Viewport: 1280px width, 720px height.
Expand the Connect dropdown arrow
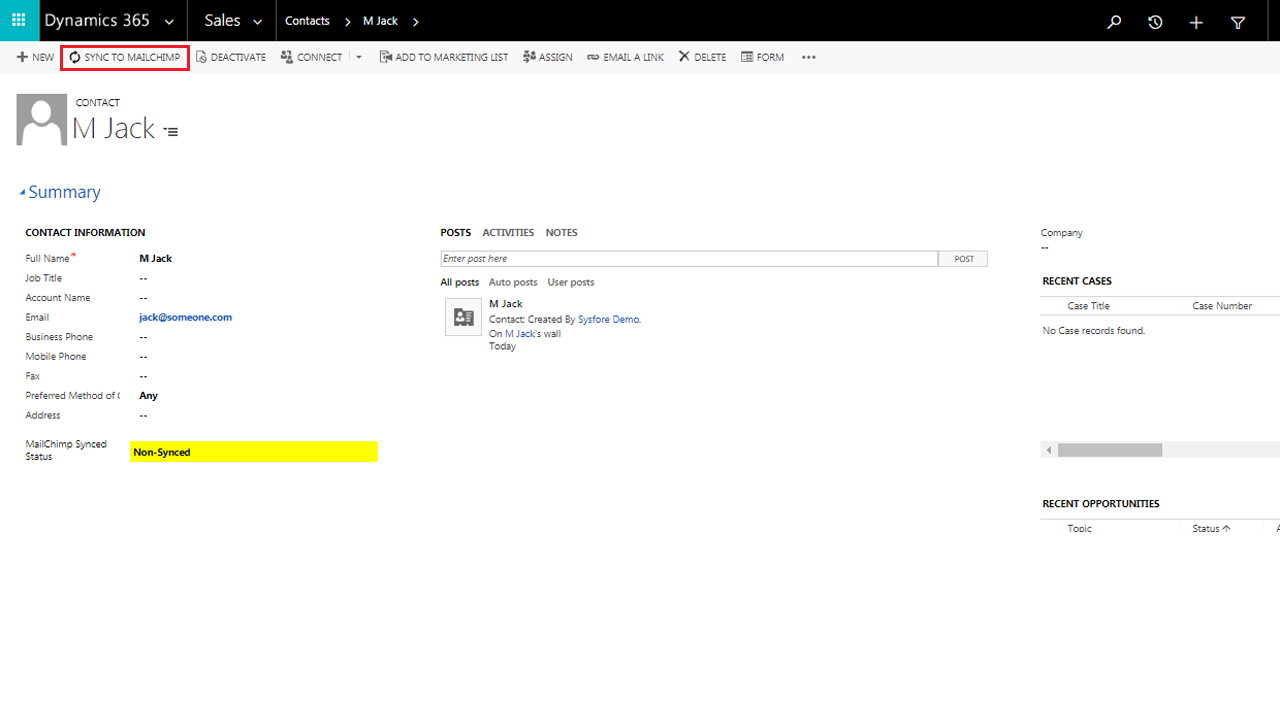click(358, 57)
